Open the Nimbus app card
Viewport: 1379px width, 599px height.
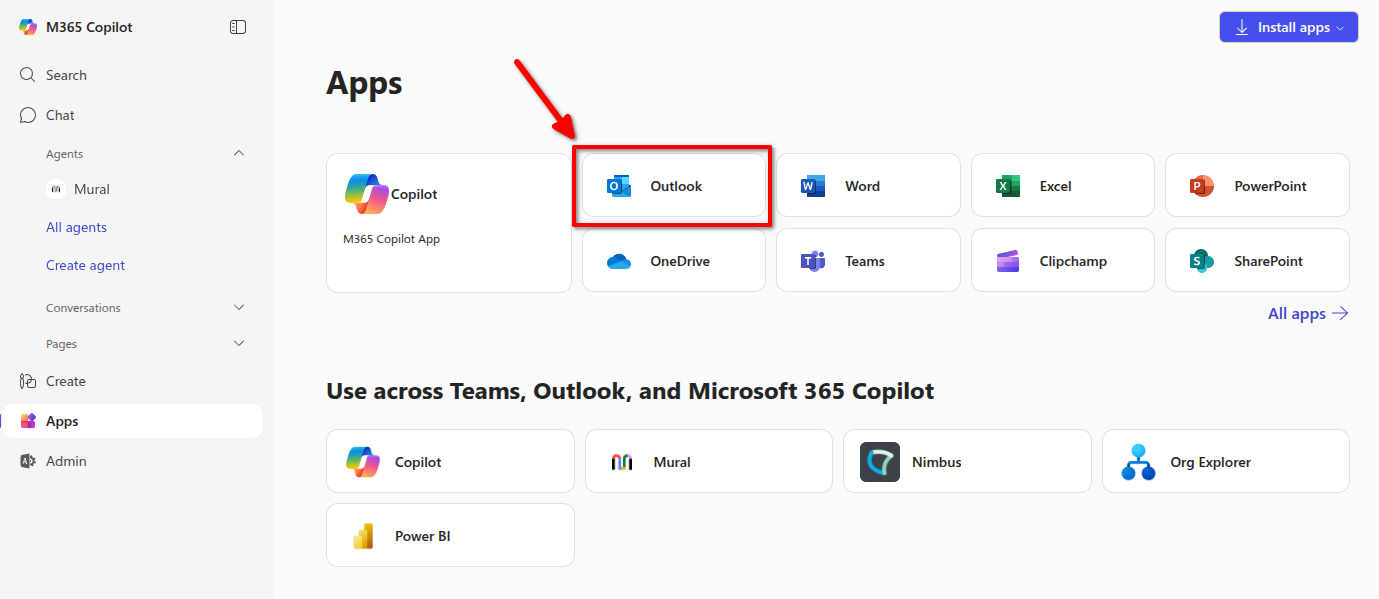[967, 461]
